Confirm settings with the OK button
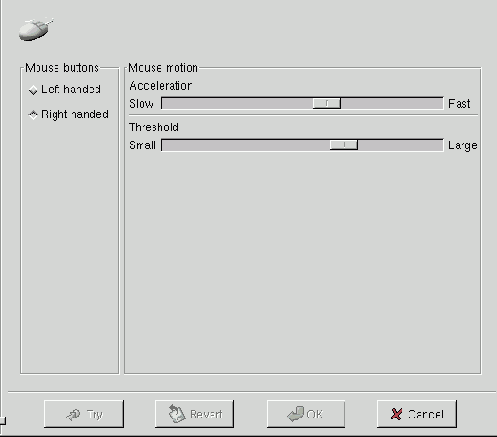Viewport: 497px width, 437px height. [x=306, y=414]
